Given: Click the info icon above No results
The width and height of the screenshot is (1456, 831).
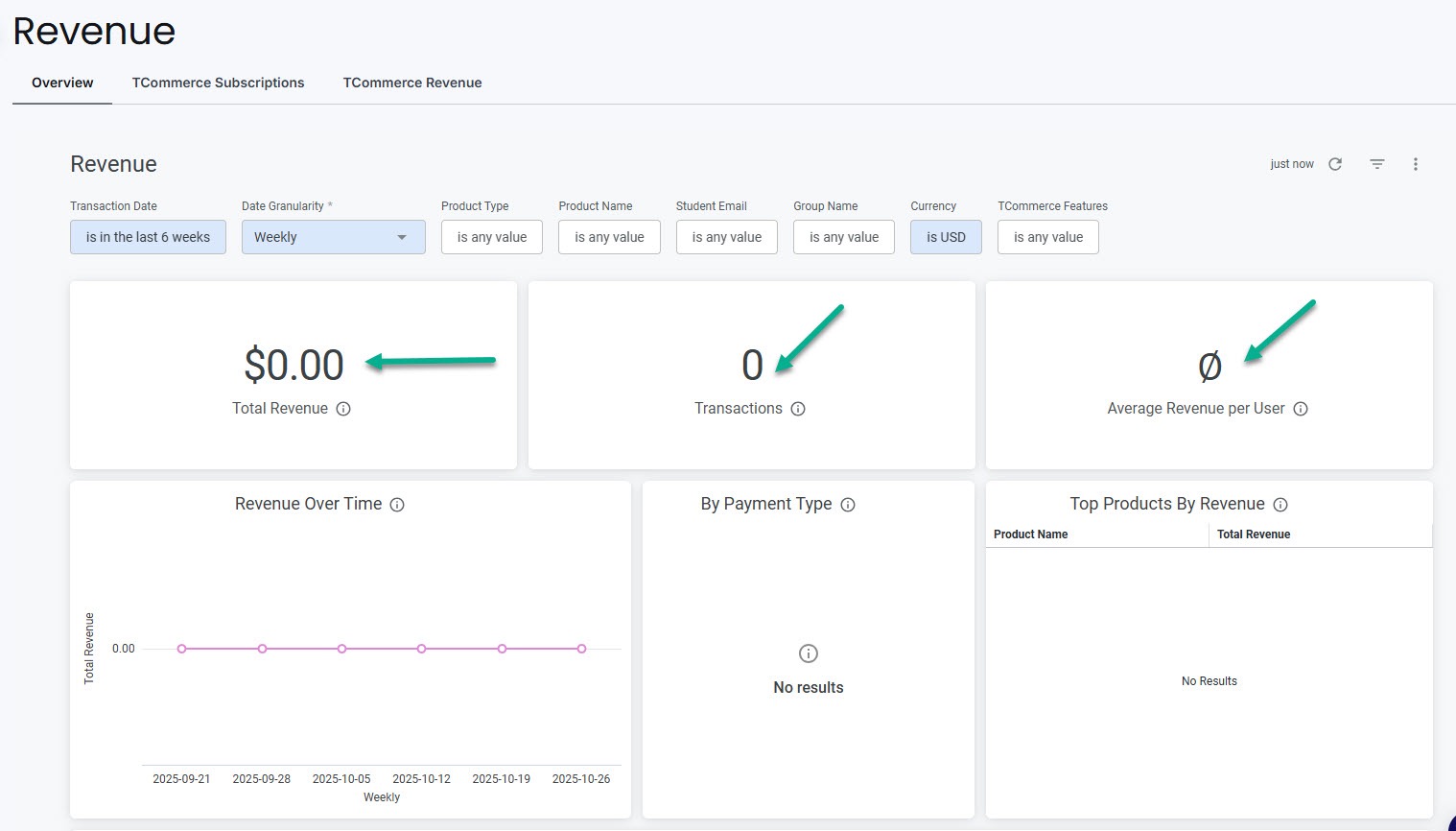Looking at the screenshot, I should 809,653.
